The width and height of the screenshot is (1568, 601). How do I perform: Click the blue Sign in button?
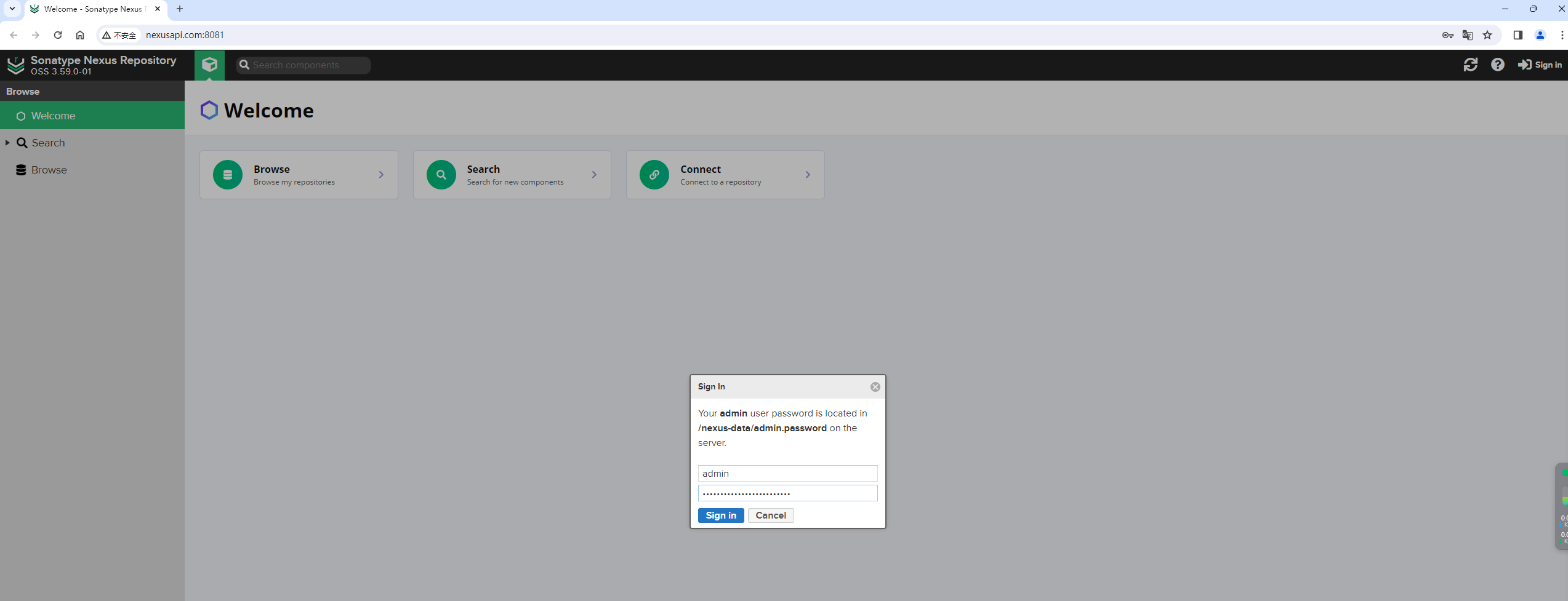pyautogui.click(x=720, y=515)
